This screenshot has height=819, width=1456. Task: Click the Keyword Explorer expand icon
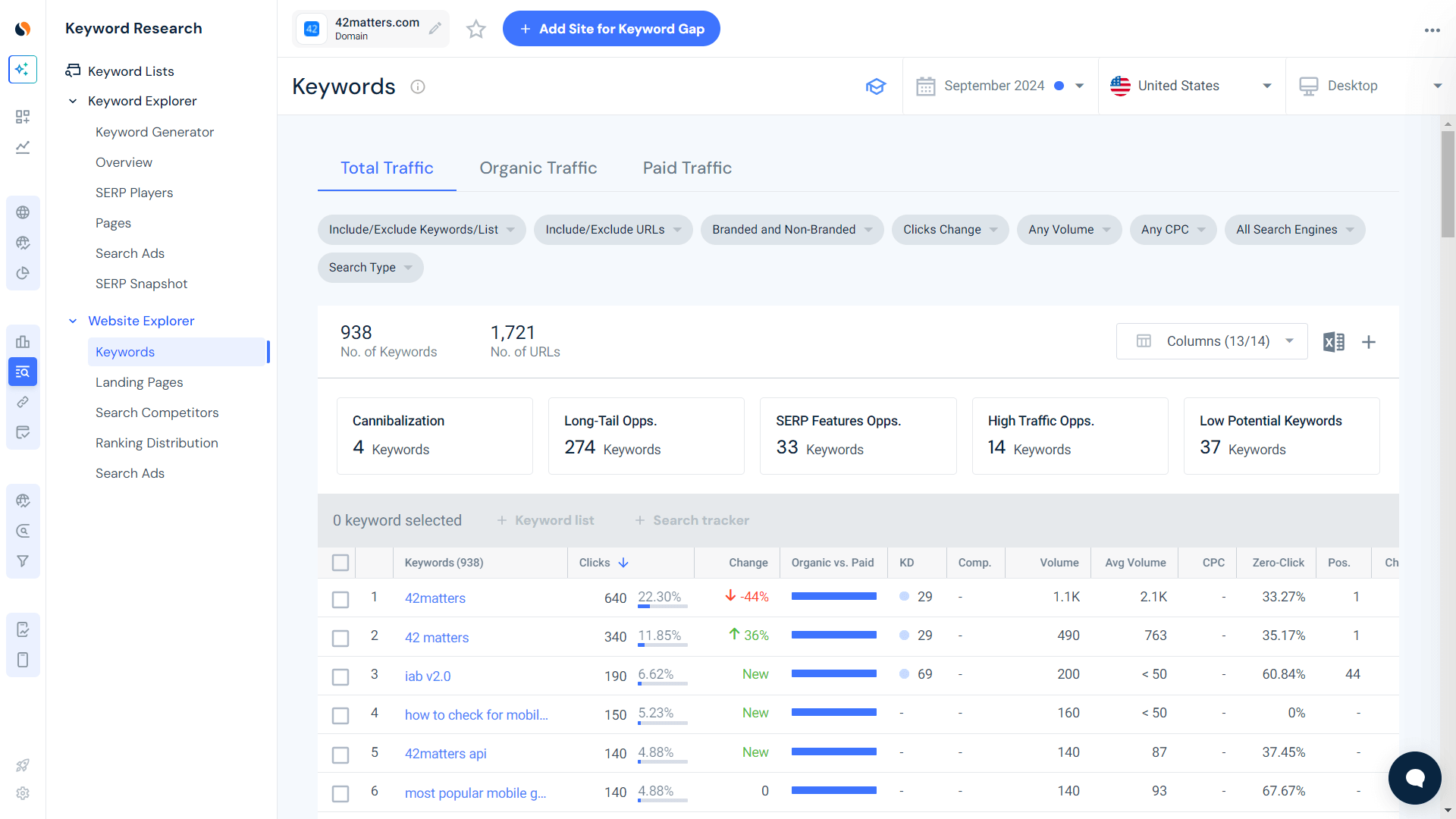pos(75,101)
